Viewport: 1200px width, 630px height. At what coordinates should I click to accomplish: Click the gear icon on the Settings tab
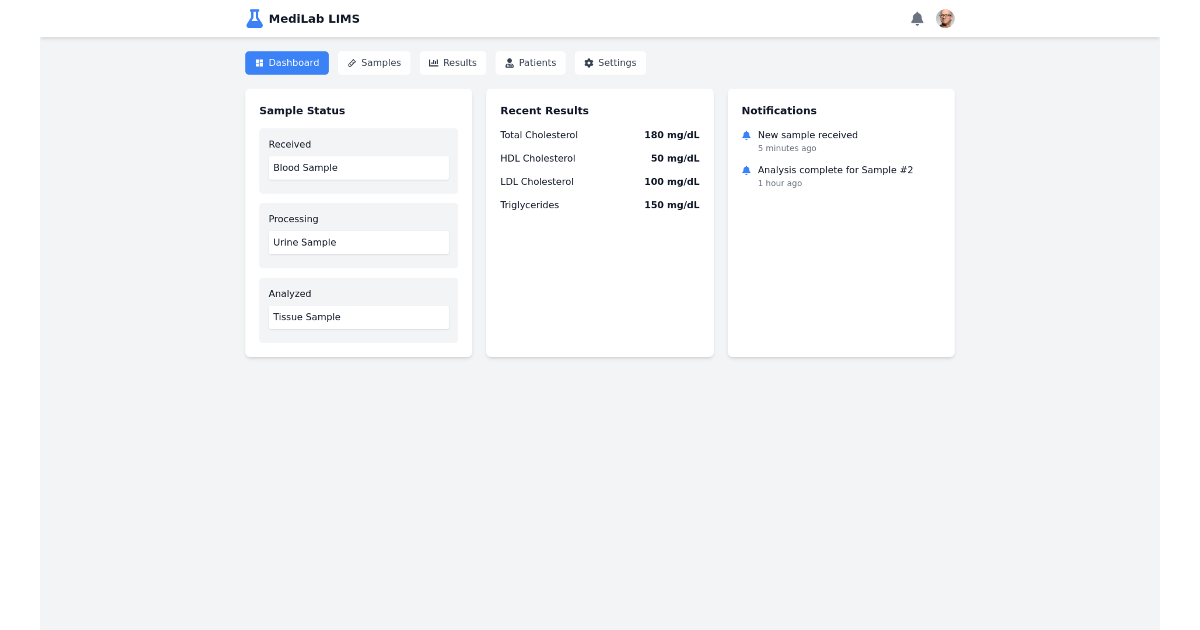588,62
